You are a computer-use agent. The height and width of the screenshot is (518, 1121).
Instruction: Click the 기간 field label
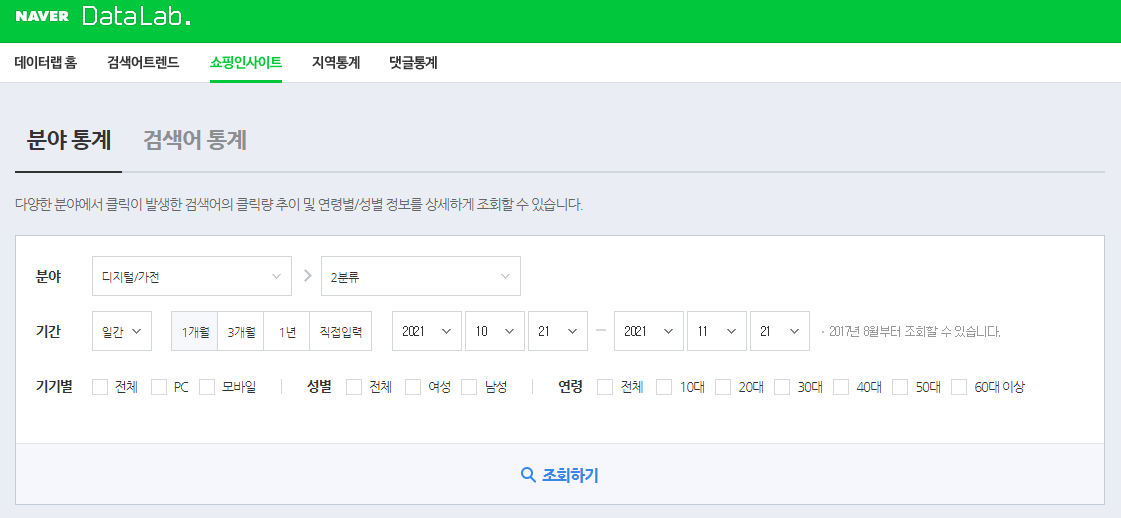coord(48,332)
